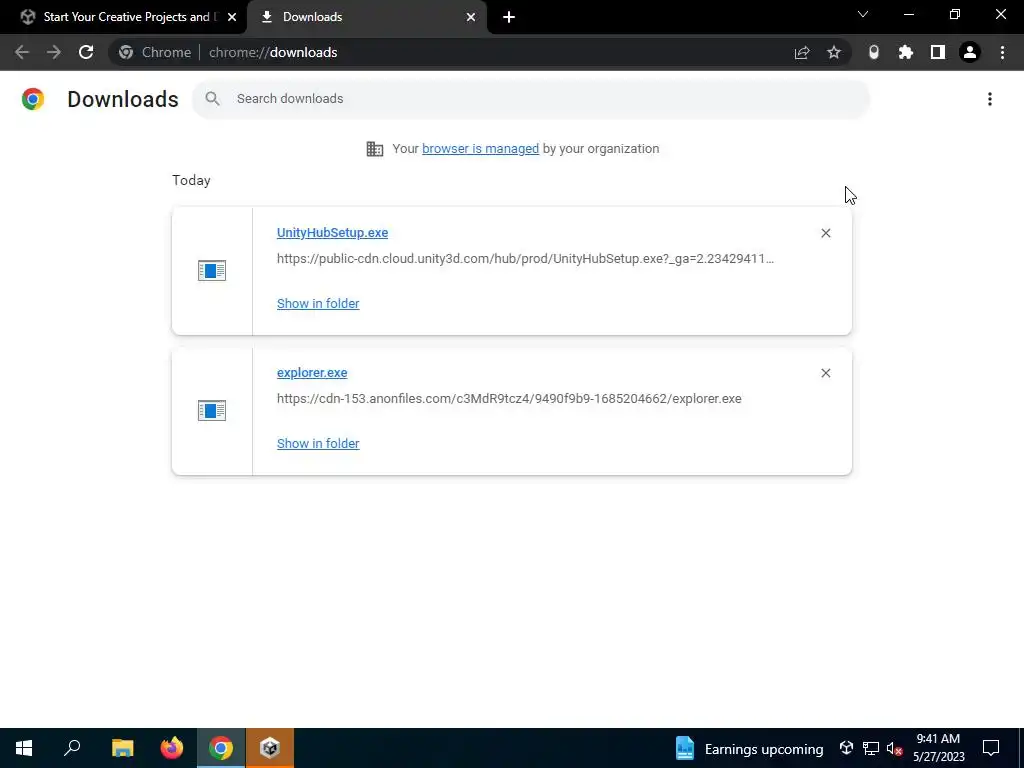The width and height of the screenshot is (1024, 768).
Task: Open the UnityHubSetup.exe file link
Action: click(332, 232)
